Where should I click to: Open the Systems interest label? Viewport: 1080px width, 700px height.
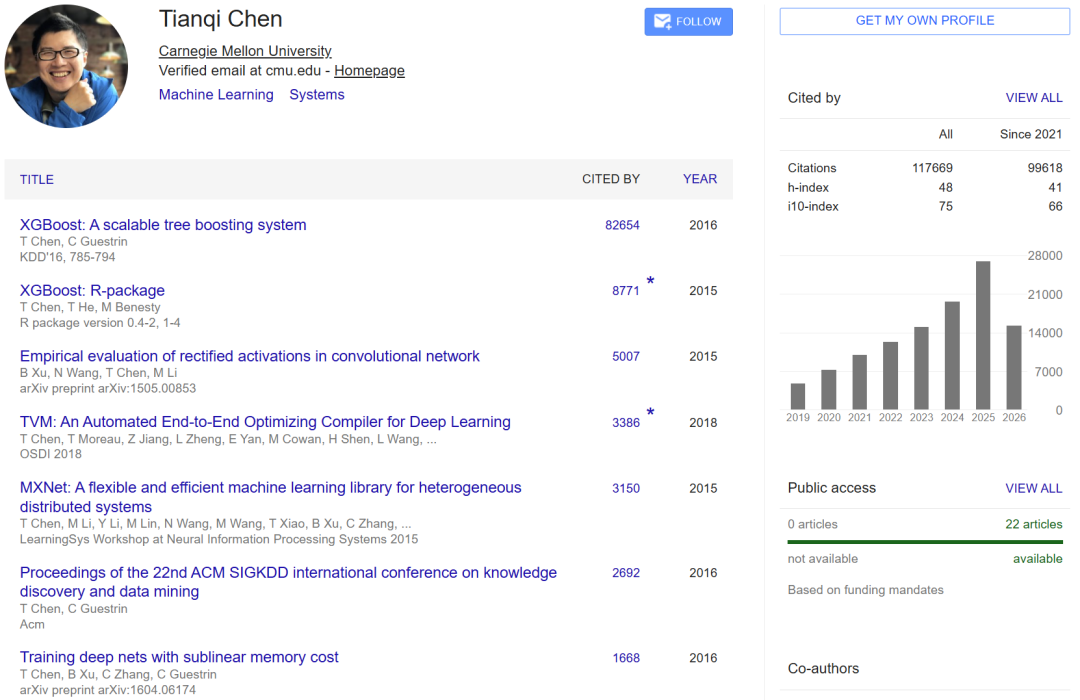(x=317, y=94)
